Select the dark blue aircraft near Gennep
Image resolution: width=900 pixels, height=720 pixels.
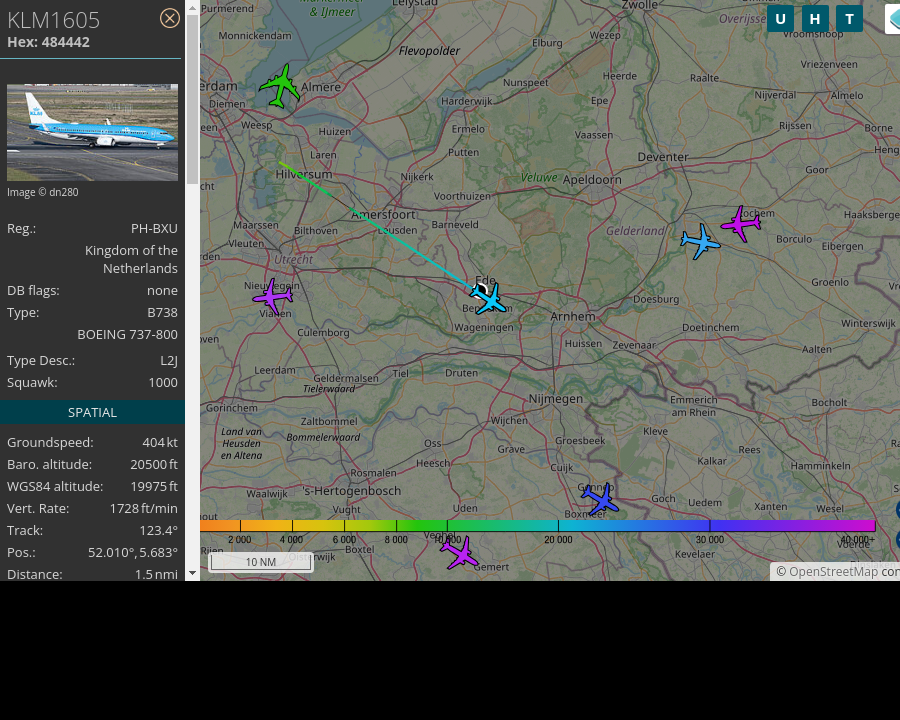(599, 498)
